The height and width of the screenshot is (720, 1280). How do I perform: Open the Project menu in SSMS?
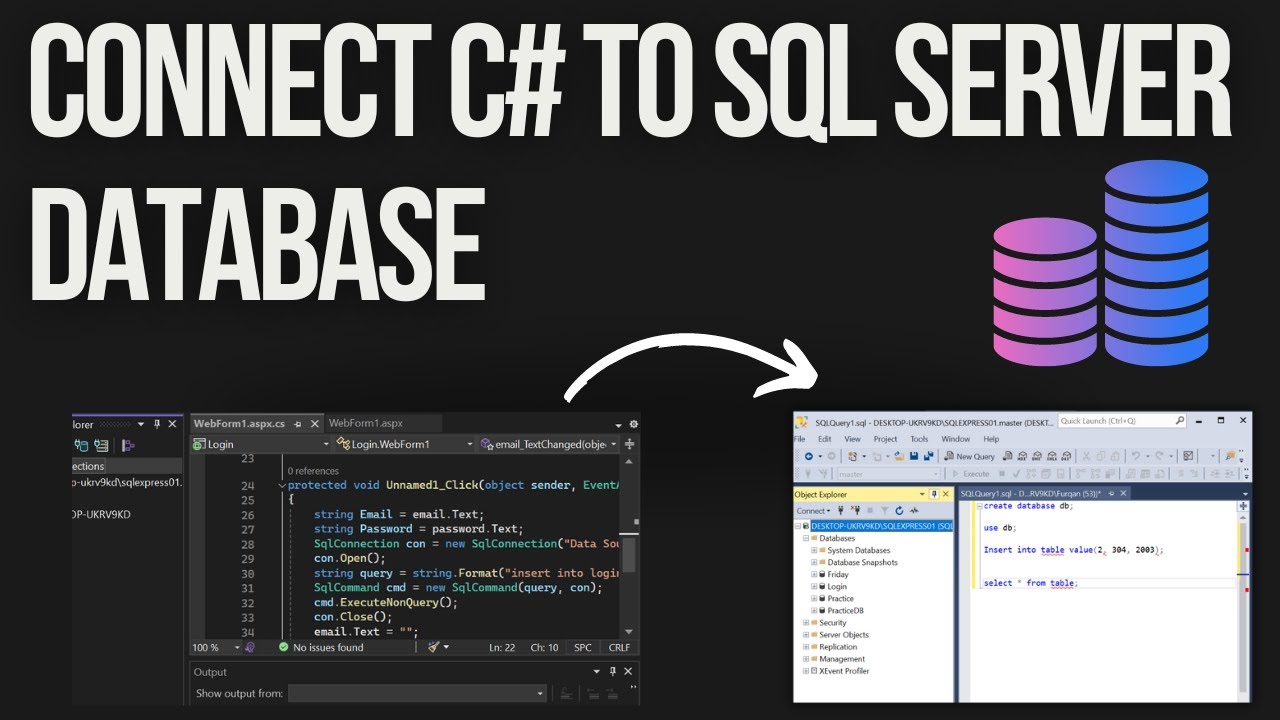pyautogui.click(x=885, y=439)
